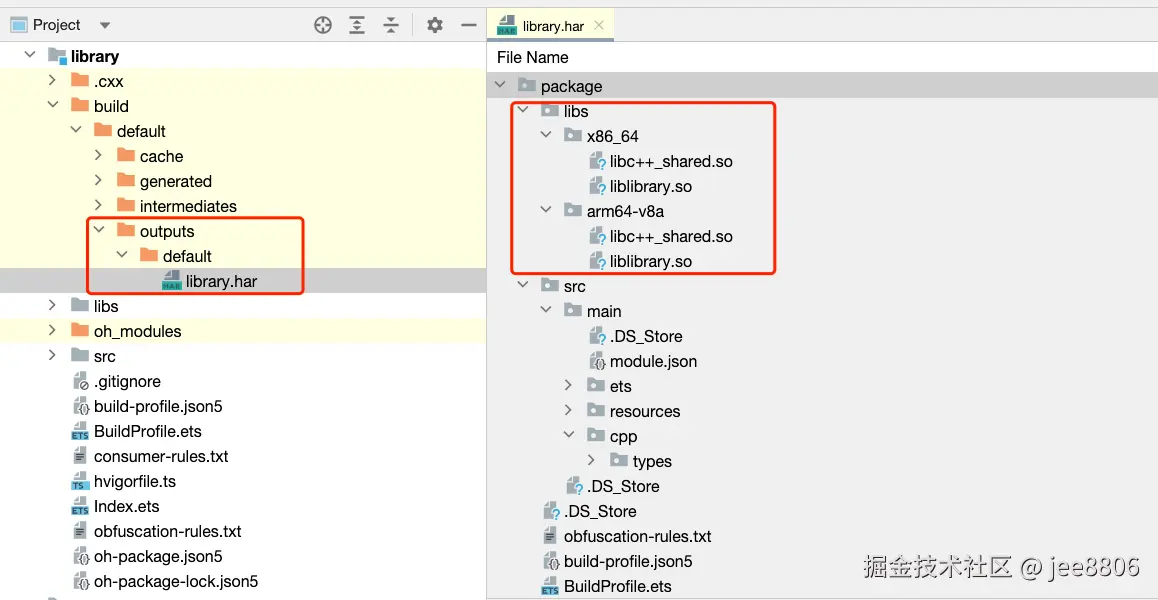Click liblibrary.so icon under x86_64
This screenshot has height=600, width=1158.
(x=597, y=186)
